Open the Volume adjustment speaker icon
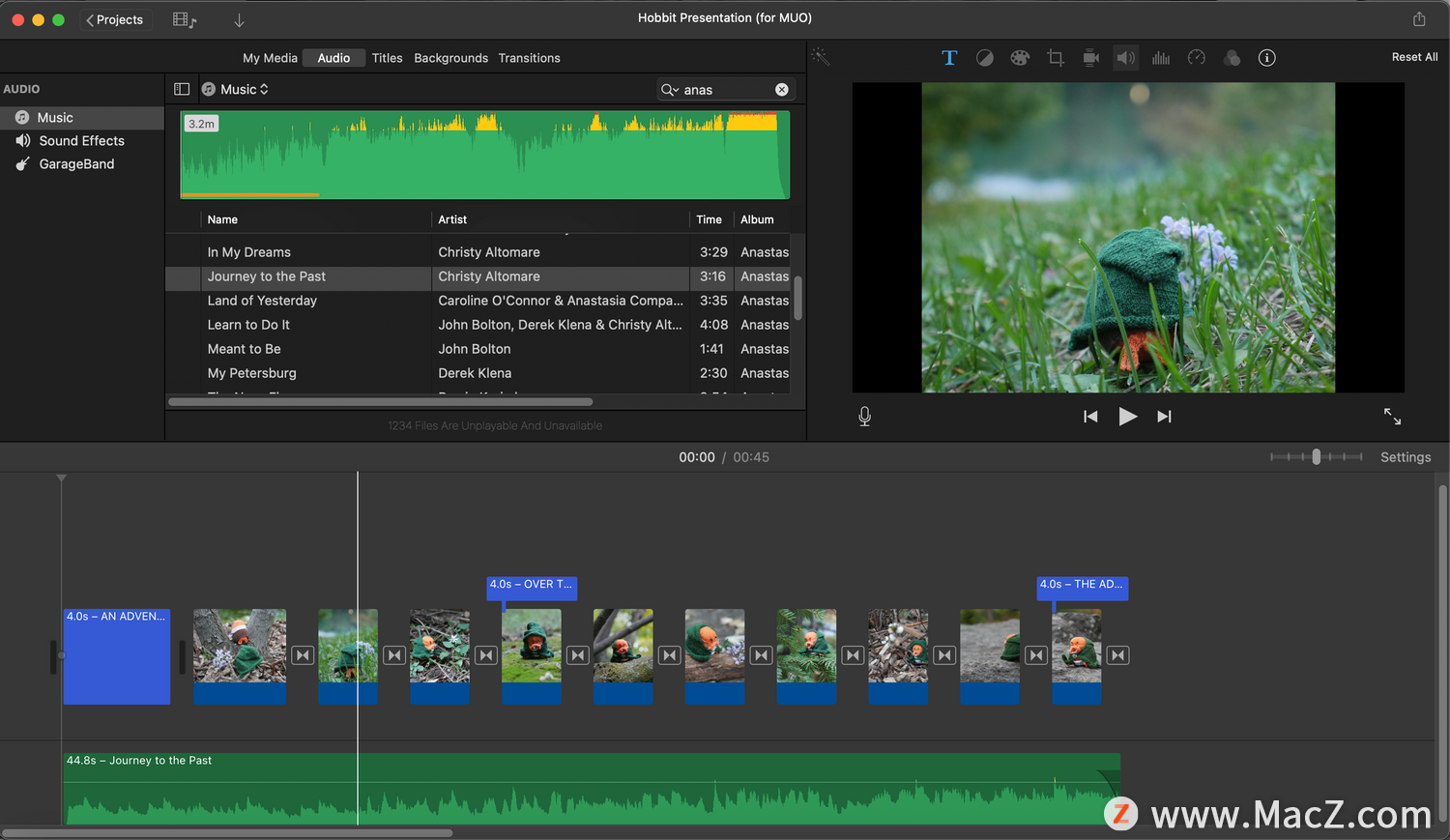Screen dimensions: 1450x840 1126,58
